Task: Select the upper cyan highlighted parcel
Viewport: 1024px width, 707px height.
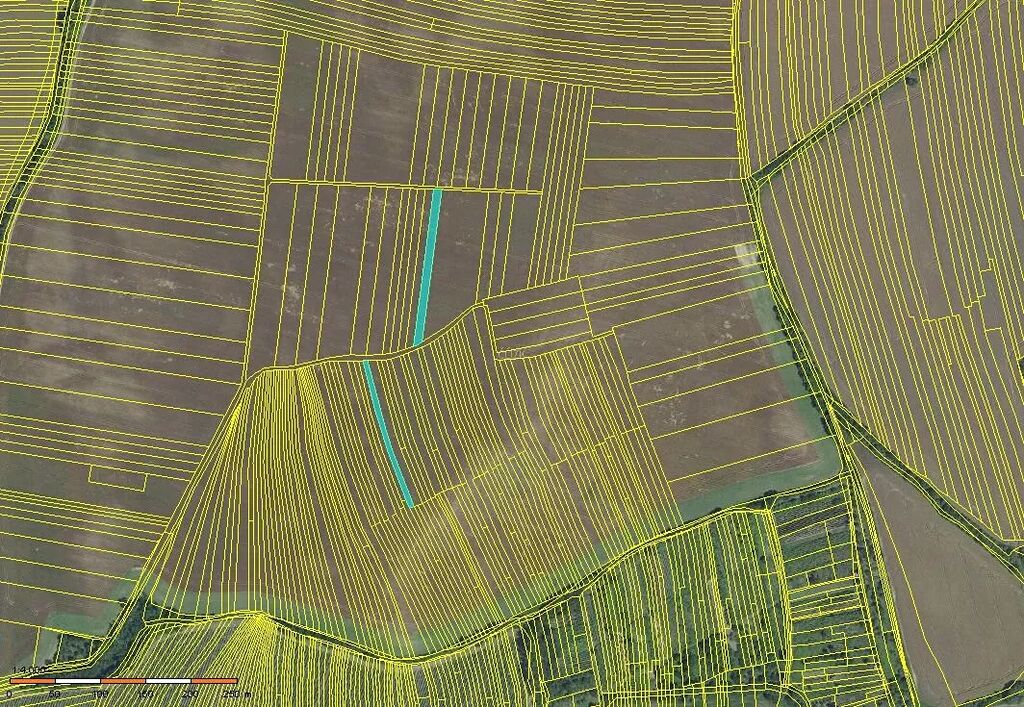Action: point(428,265)
